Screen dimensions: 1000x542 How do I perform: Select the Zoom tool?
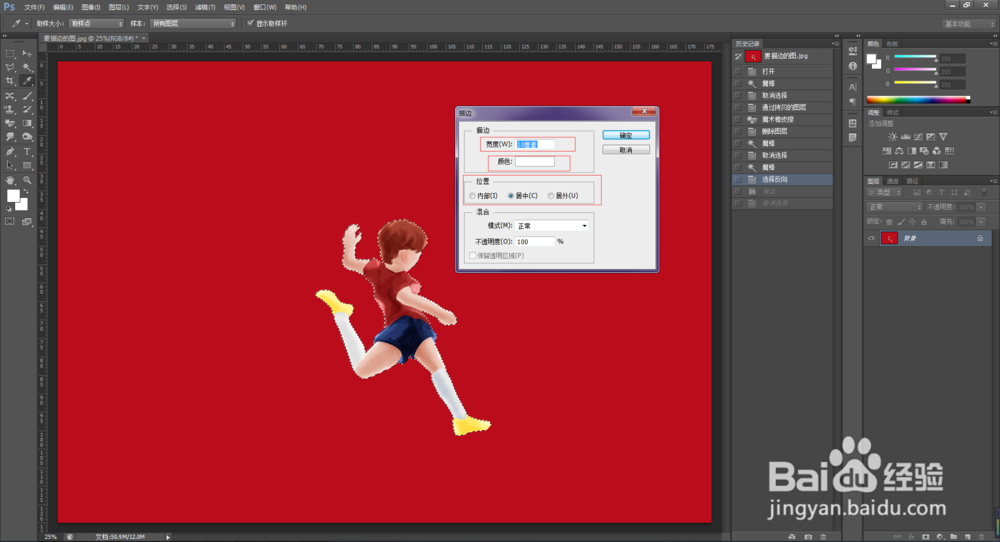pyautogui.click(x=27, y=180)
